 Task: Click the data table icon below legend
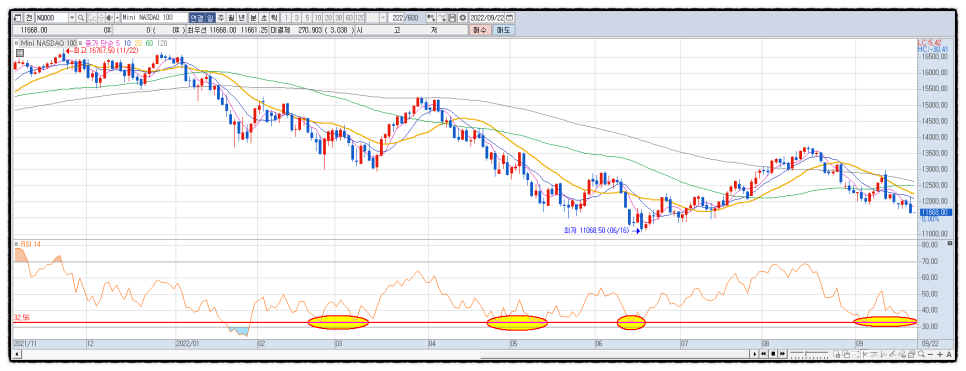[x=20, y=52]
